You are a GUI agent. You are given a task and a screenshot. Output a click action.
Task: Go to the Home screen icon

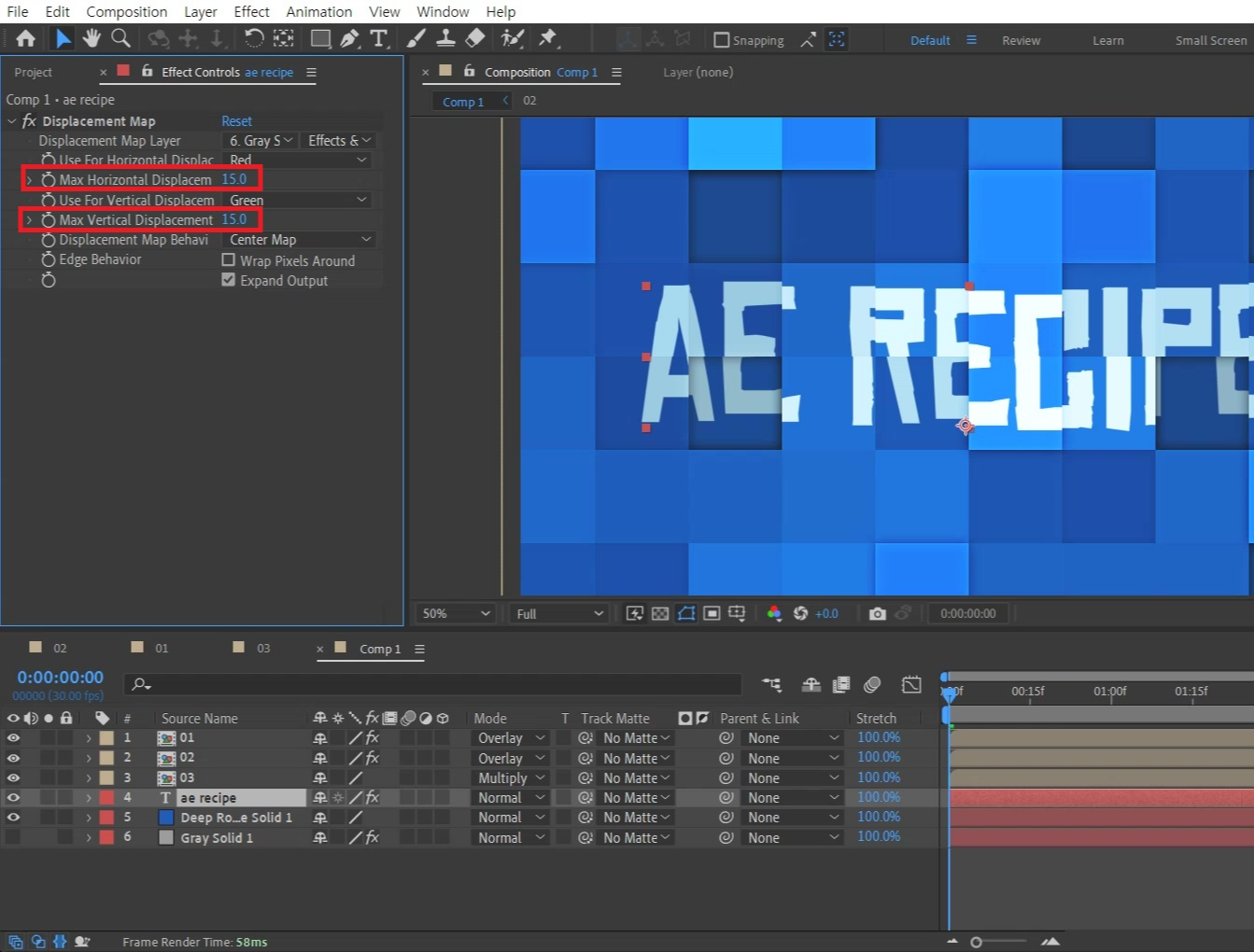pos(25,38)
